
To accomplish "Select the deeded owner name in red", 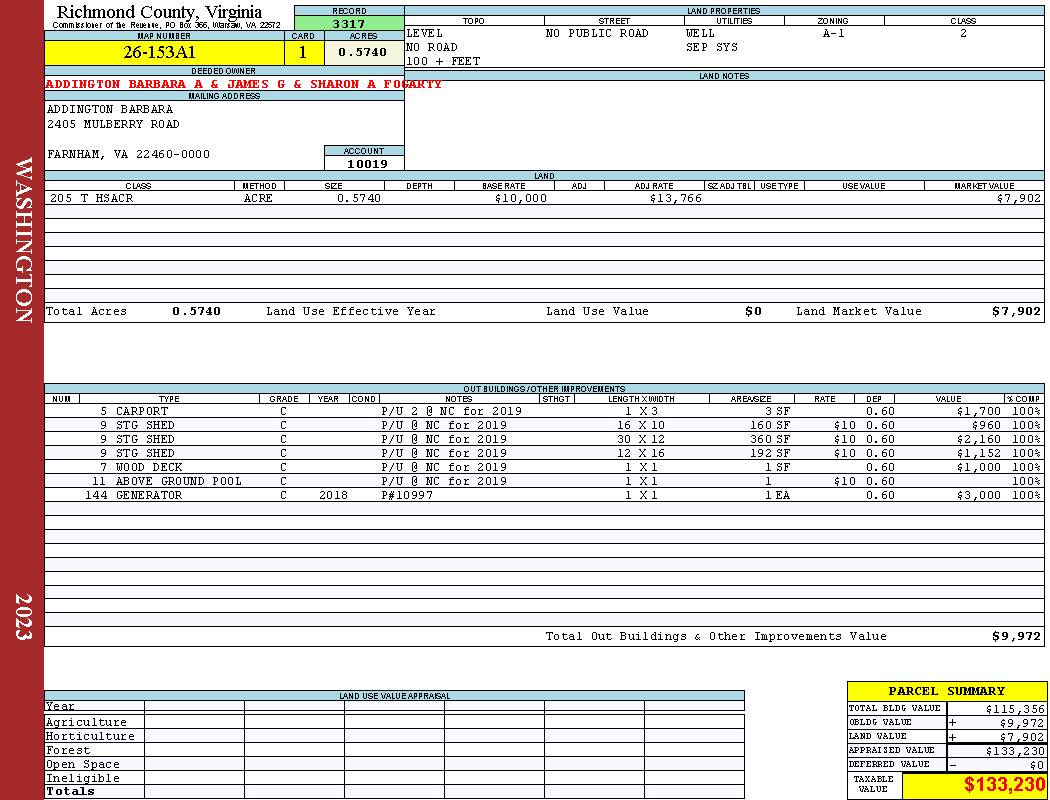I will [244, 84].
